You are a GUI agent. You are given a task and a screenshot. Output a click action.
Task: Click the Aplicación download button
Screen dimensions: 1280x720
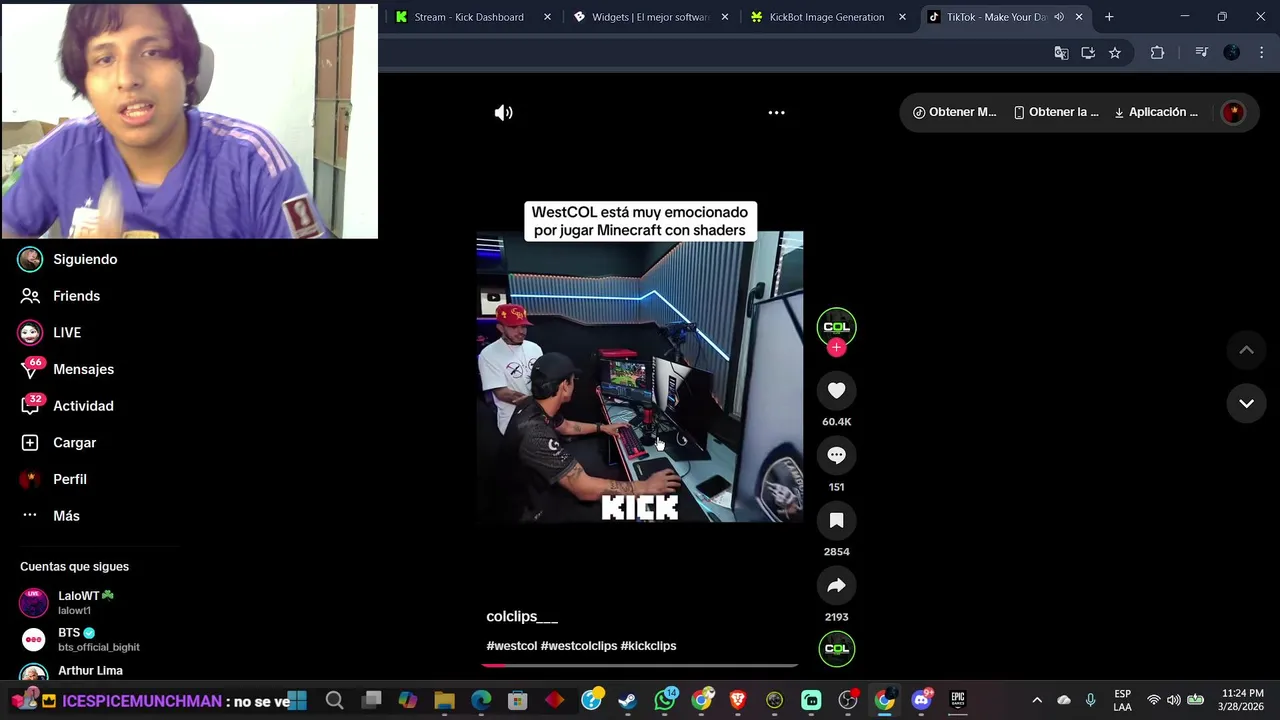point(1155,112)
